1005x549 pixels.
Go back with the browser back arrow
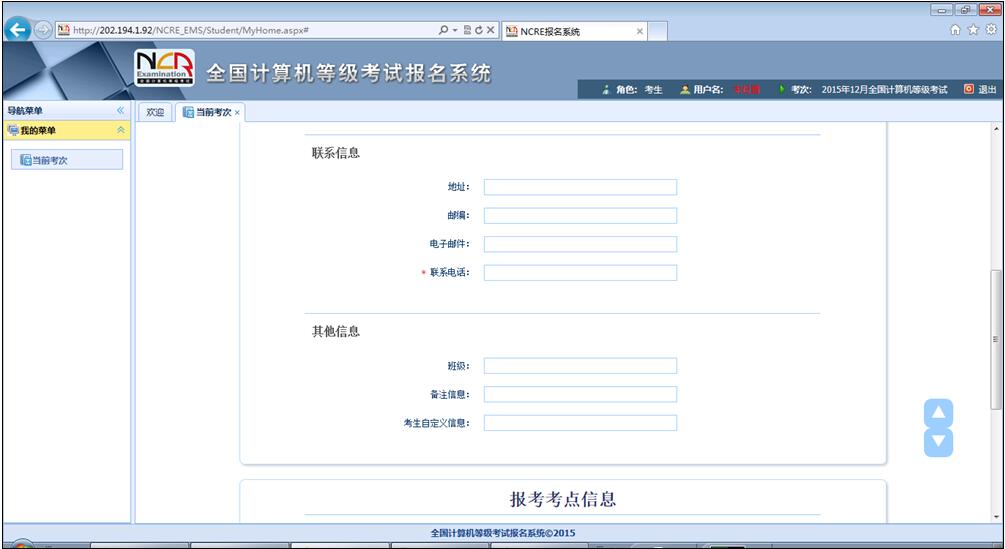point(17,29)
